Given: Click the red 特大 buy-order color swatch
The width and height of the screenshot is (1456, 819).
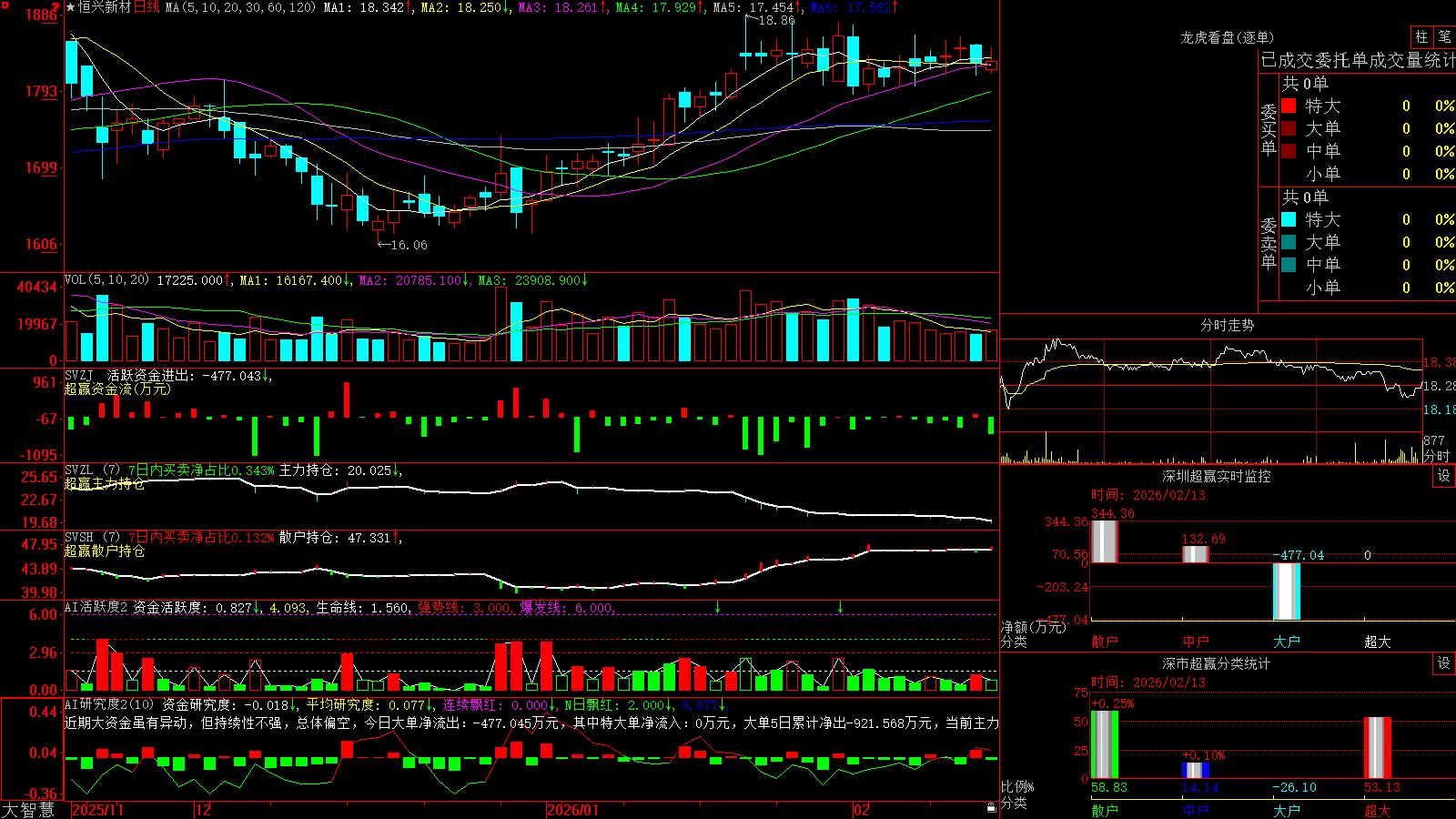Looking at the screenshot, I should (x=1289, y=106).
